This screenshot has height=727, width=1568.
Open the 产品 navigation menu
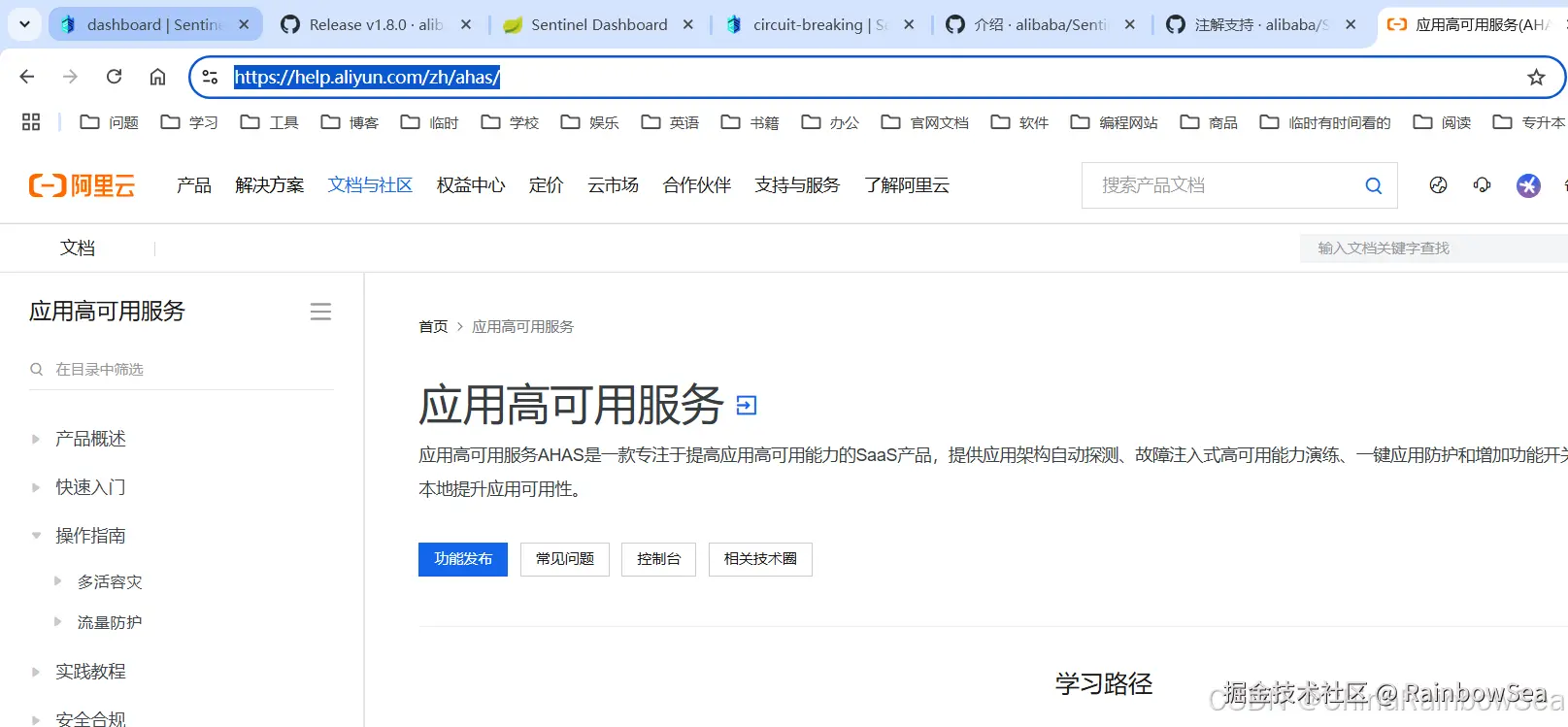point(194,184)
